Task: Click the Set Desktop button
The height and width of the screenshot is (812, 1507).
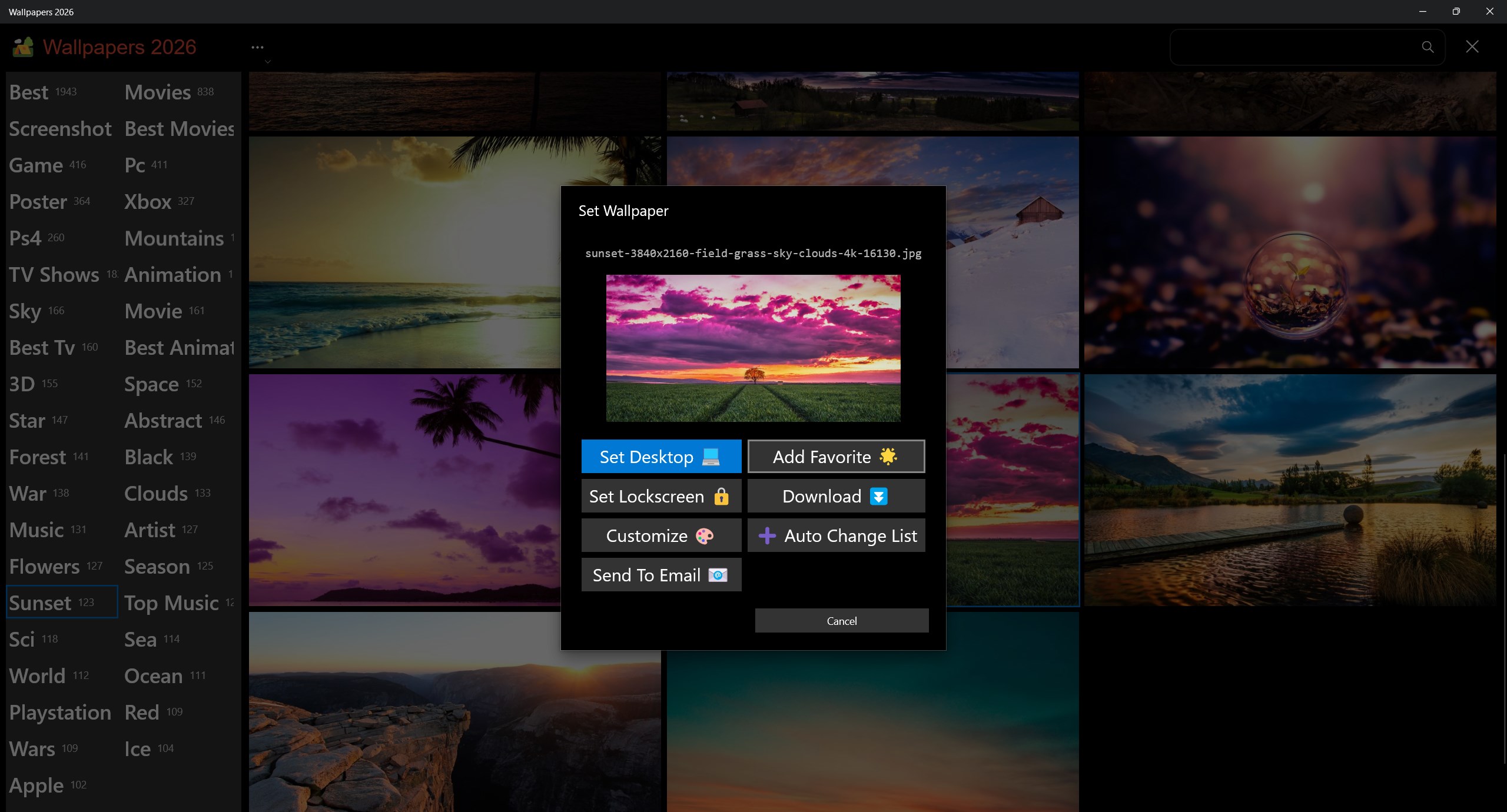Action: [661, 457]
